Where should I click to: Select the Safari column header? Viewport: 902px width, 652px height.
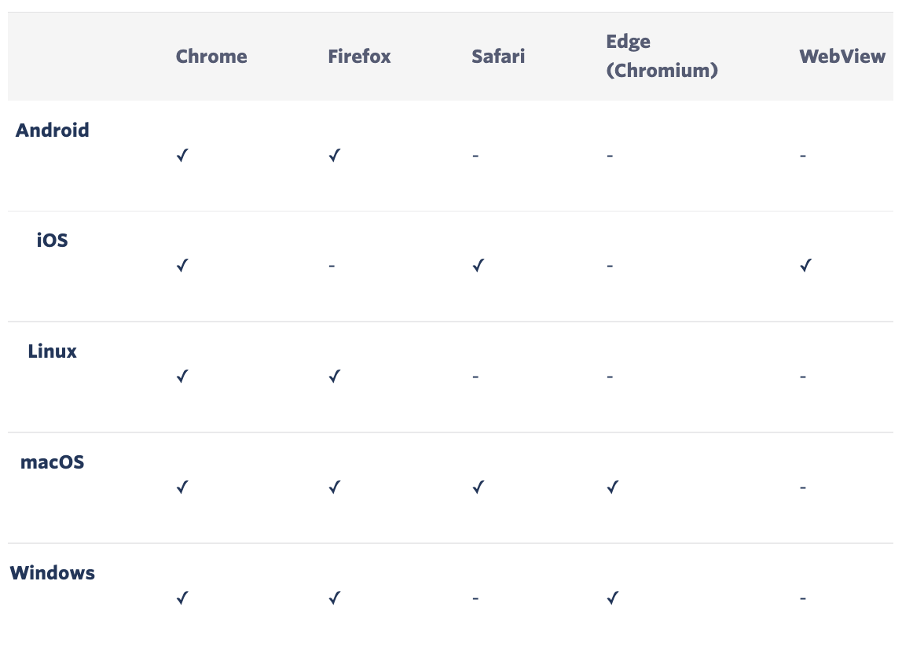pyautogui.click(x=498, y=56)
